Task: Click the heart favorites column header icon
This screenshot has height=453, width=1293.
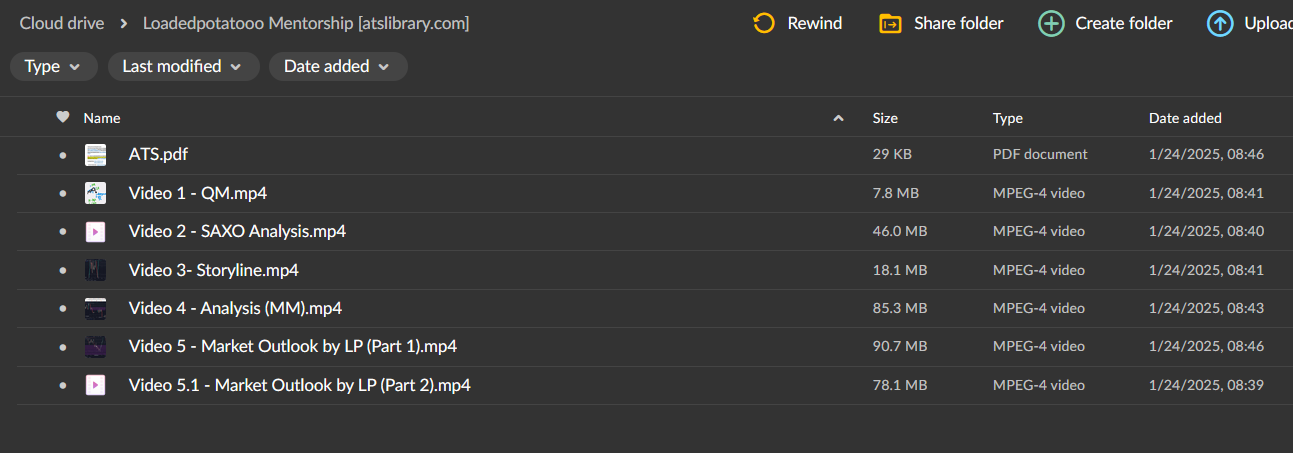Action: pyautogui.click(x=63, y=118)
